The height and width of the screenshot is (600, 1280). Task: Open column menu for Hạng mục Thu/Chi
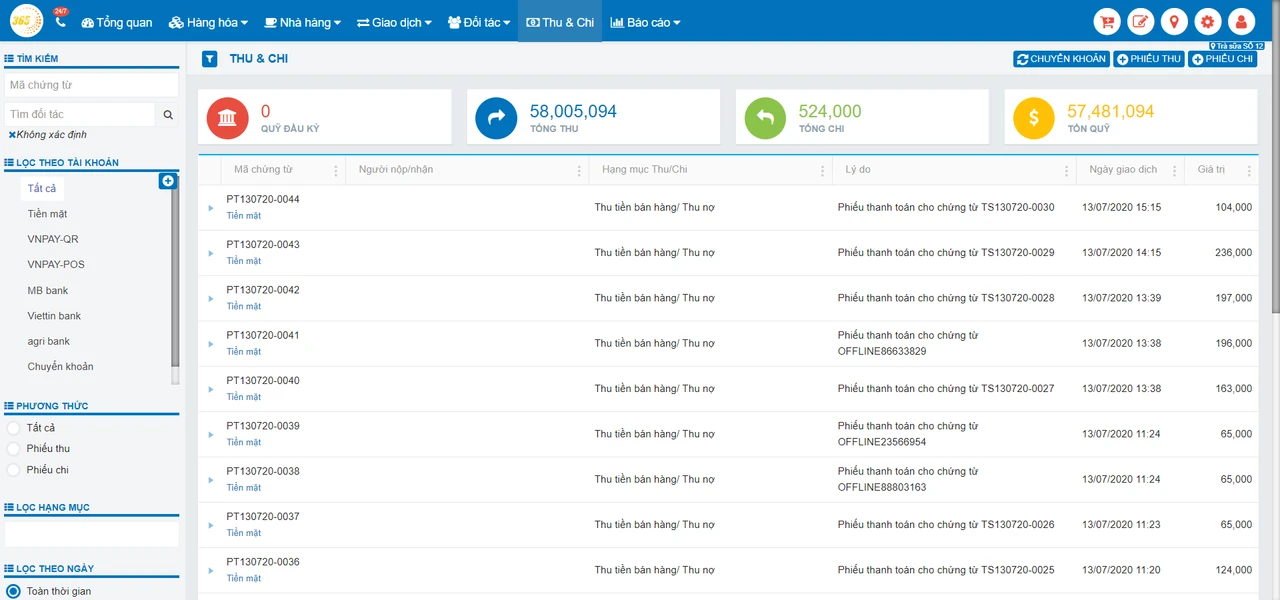(x=823, y=171)
